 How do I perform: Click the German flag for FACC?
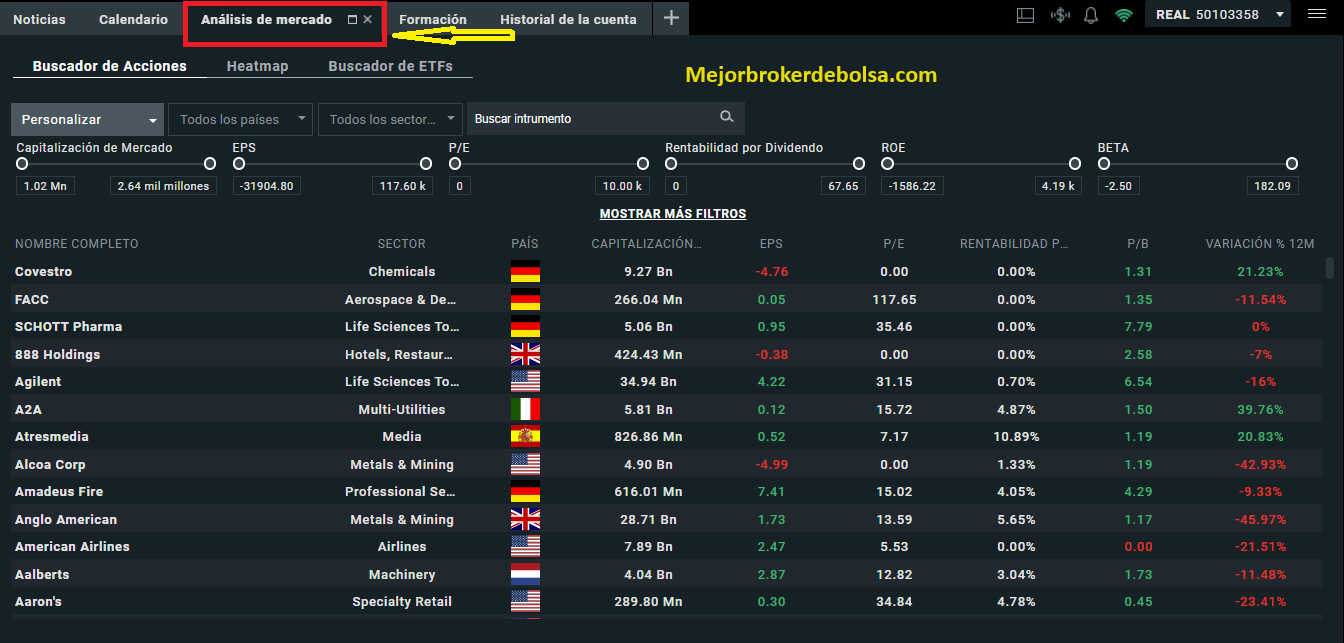pyautogui.click(x=525, y=299)
